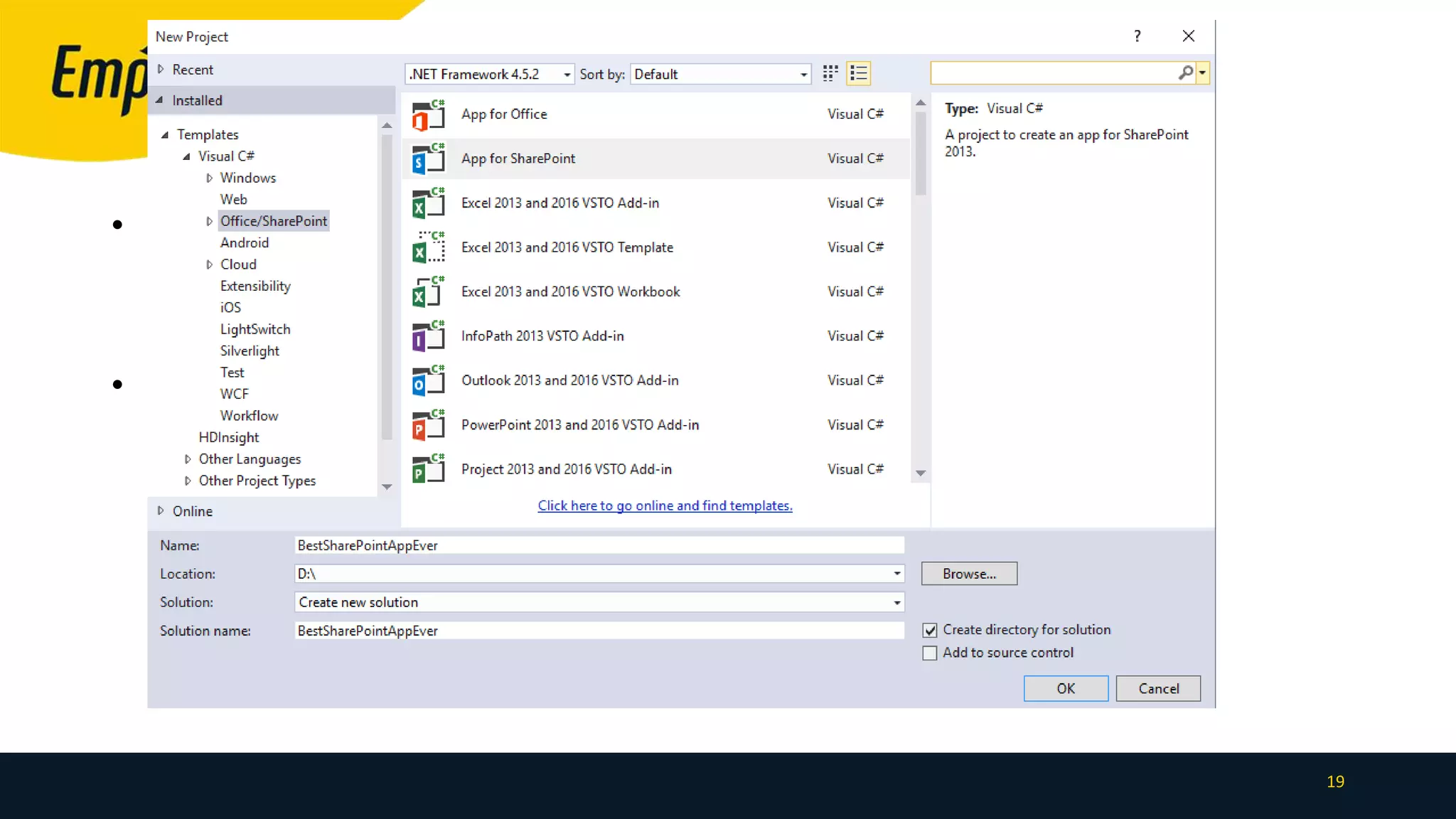This screenshot has height=819, width=1456.
Task: Click the template list scroll down arrow
Action: (x=921, y=473)
